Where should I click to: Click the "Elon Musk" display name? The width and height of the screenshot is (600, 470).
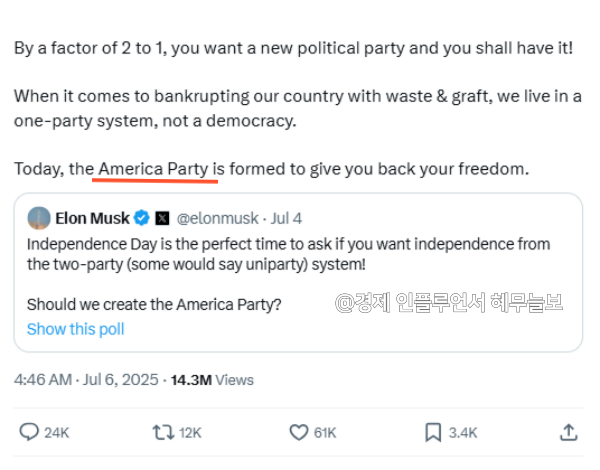94,217
